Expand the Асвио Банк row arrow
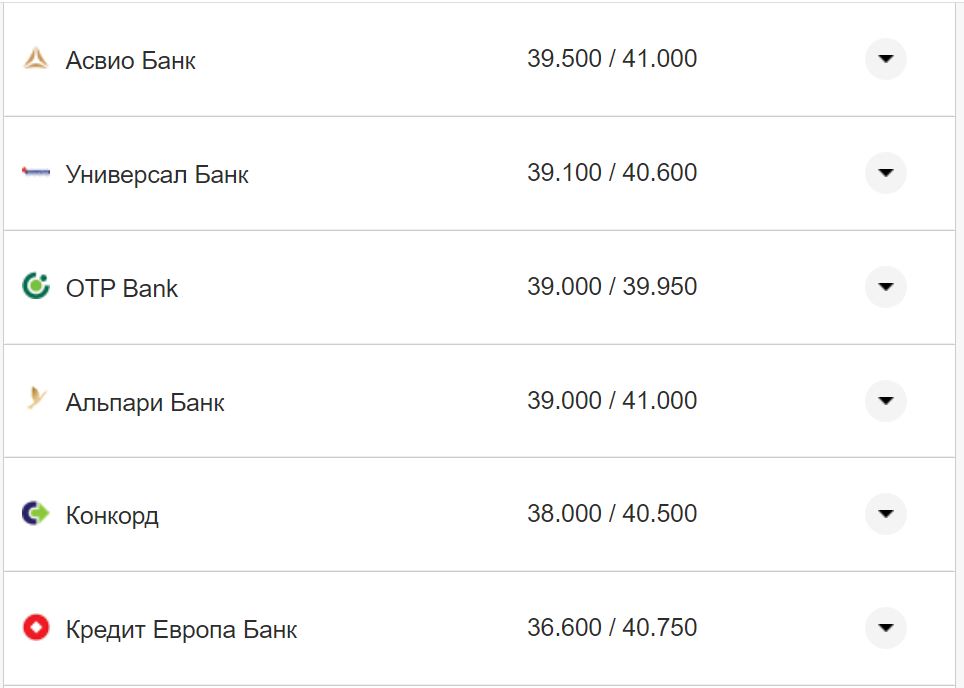The width and height of the screenshot is (964, 688). point(885,59)
